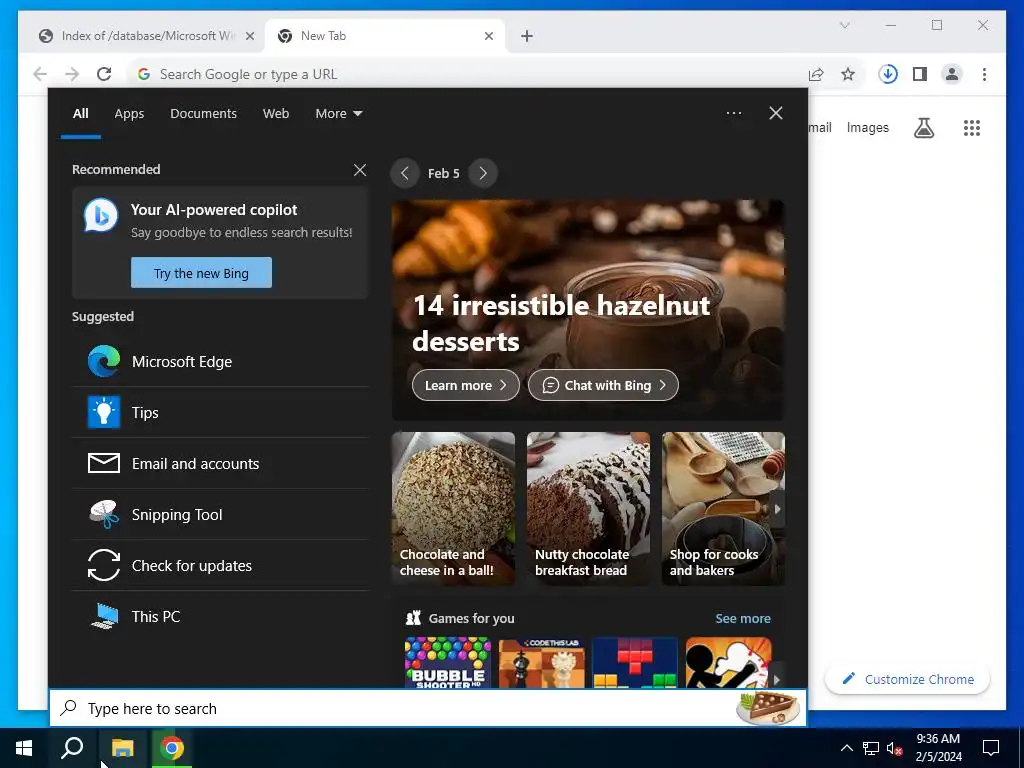Click Chat with Bing button
Screen dimensions: 1024x768
(x=603, y=385)
